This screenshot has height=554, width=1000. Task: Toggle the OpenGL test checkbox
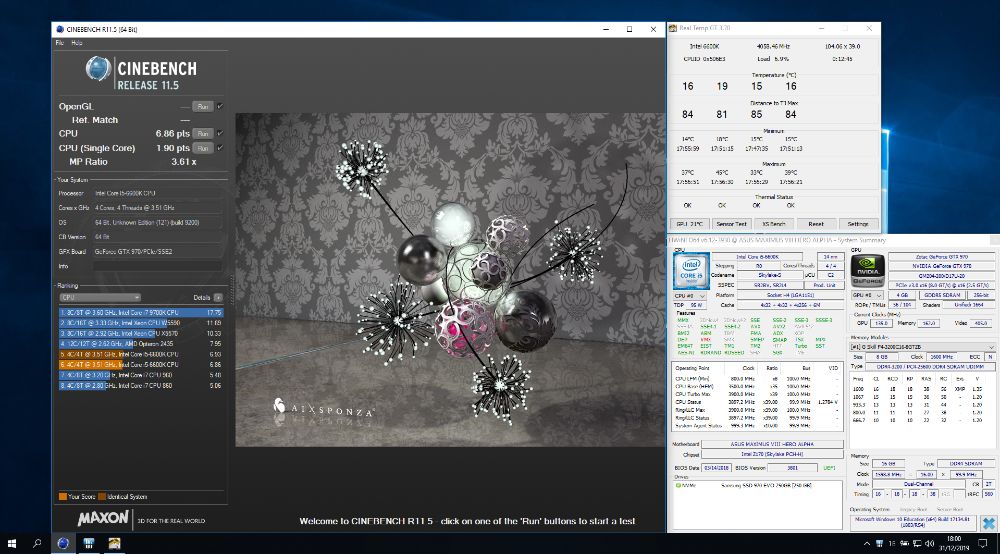pyautogui.click(x=219, y=106)
